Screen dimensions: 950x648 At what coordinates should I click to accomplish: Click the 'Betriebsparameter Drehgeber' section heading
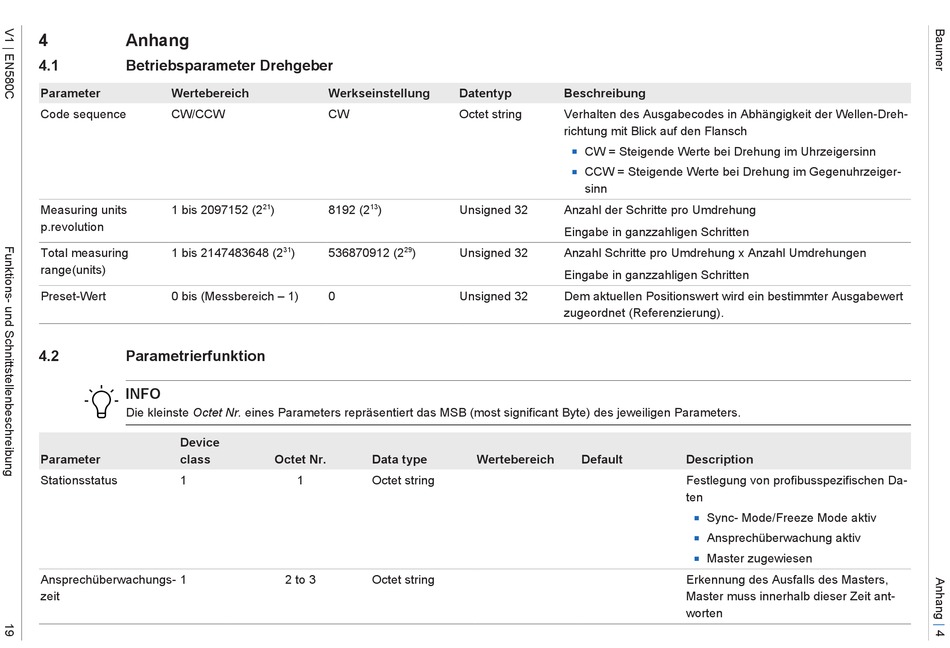point(229,66)
